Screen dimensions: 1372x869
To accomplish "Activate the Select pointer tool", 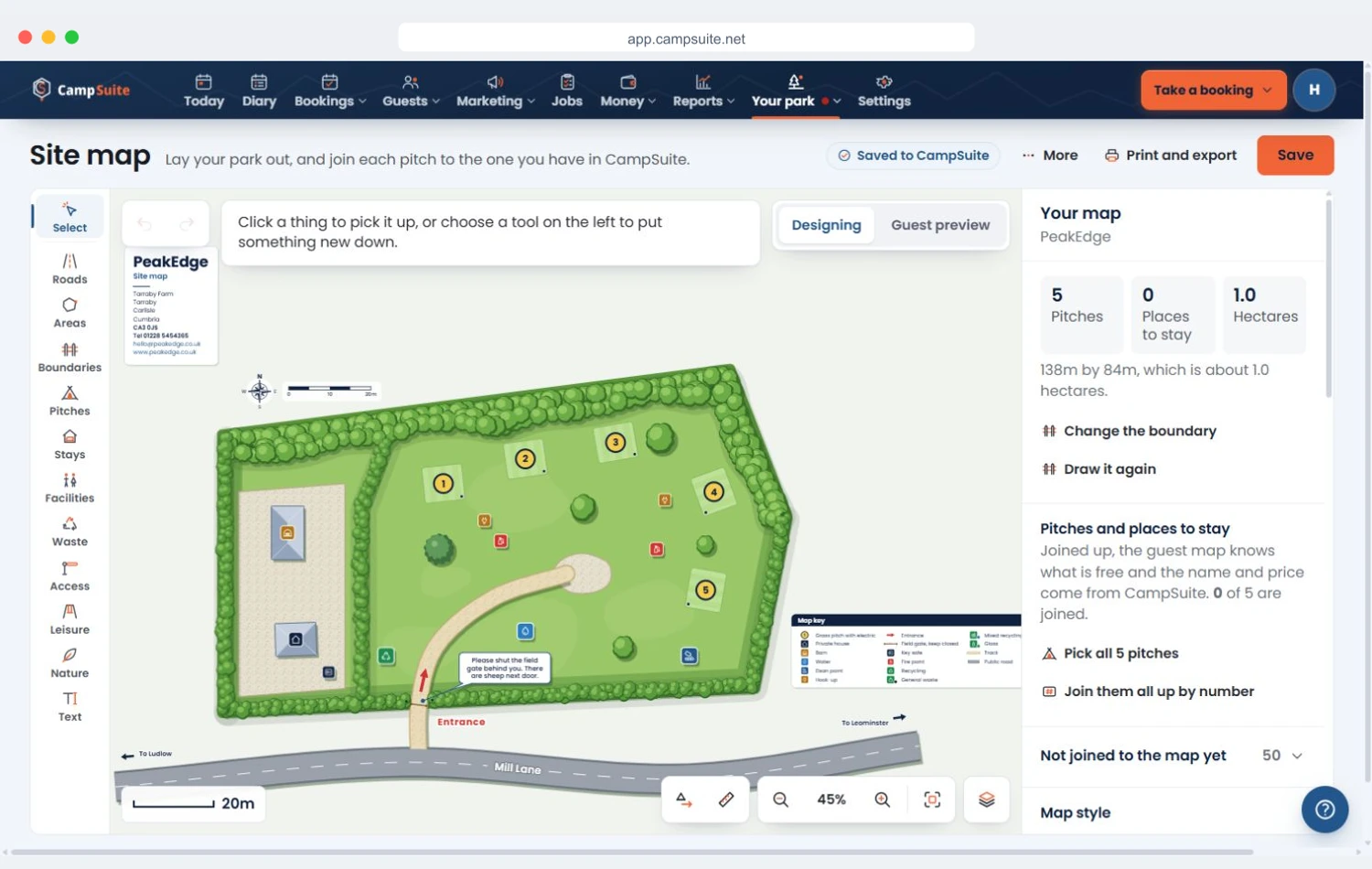I will coord(70,217).
